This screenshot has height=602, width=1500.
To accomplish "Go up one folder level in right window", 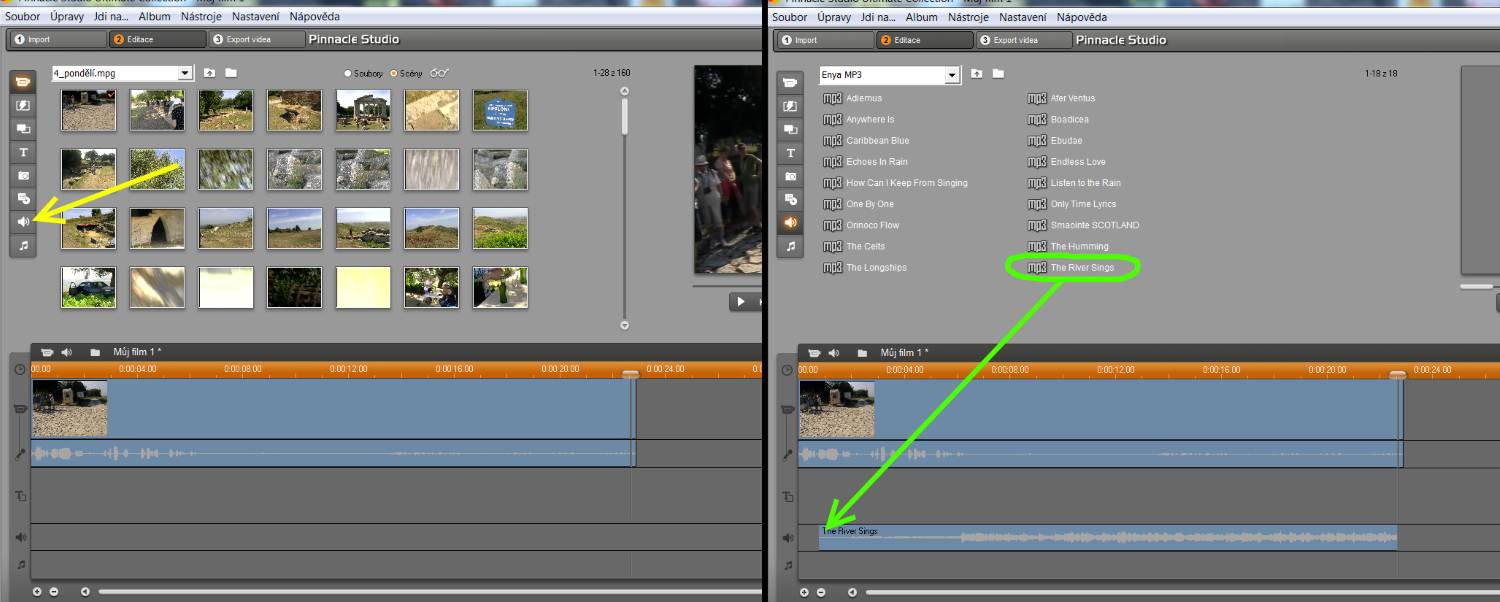I will coord(976,74).
